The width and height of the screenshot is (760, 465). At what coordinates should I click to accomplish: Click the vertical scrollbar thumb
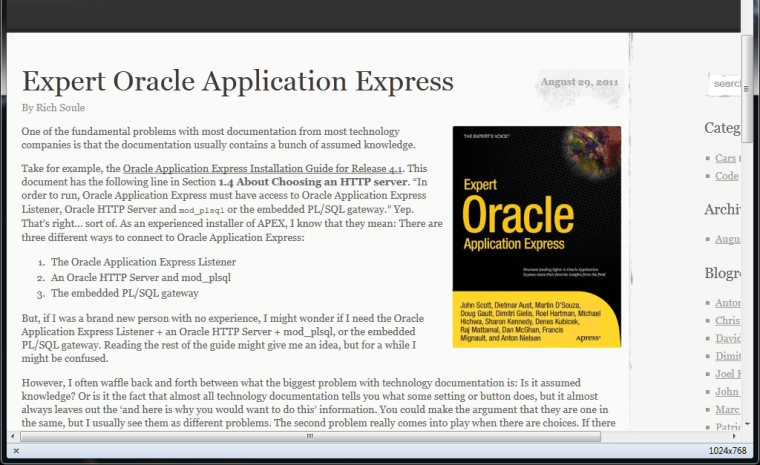point(746,89)
